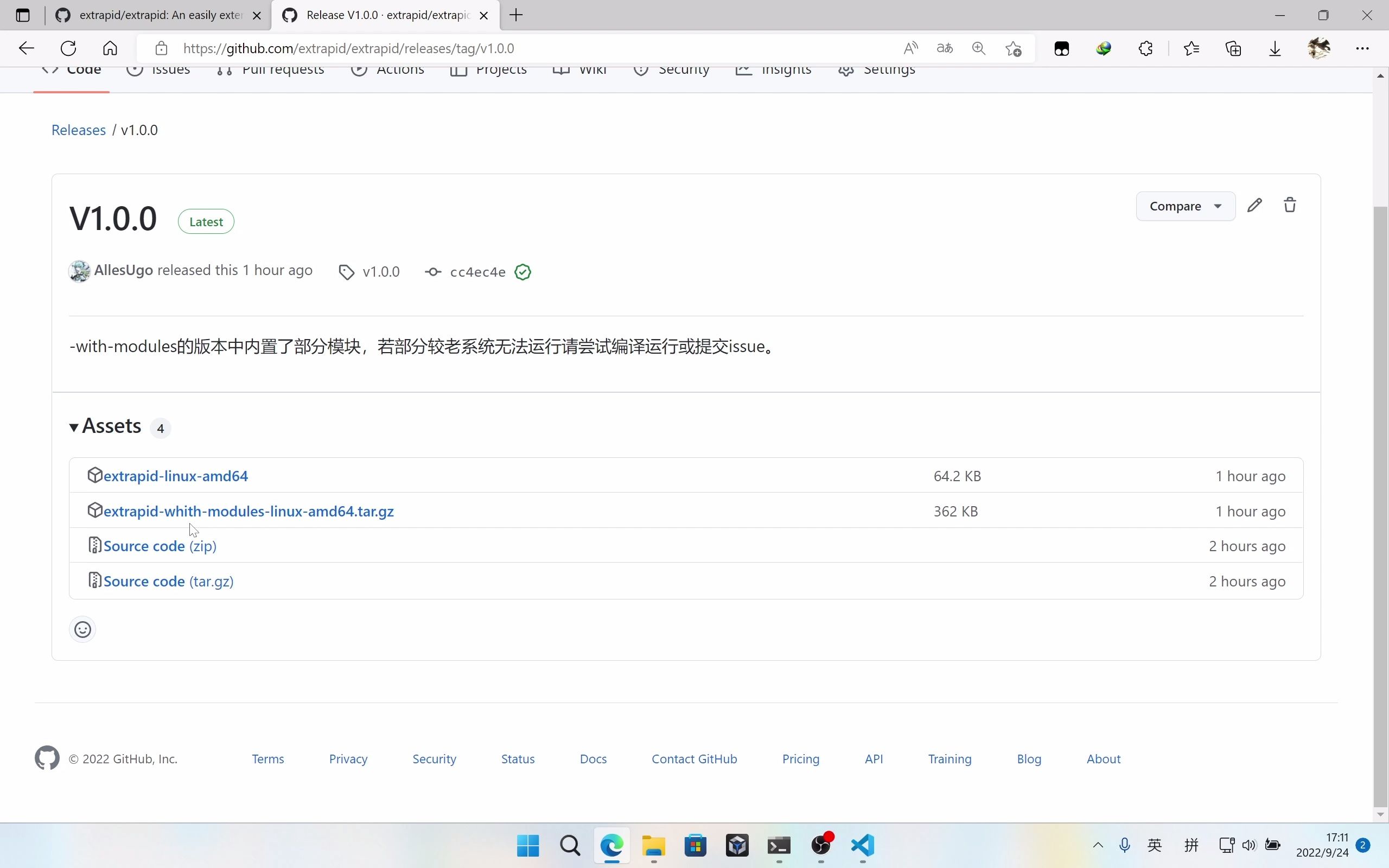Open the repository Settings tab
The height and width of the screenshot is (868, 1389).
(876, 70)
